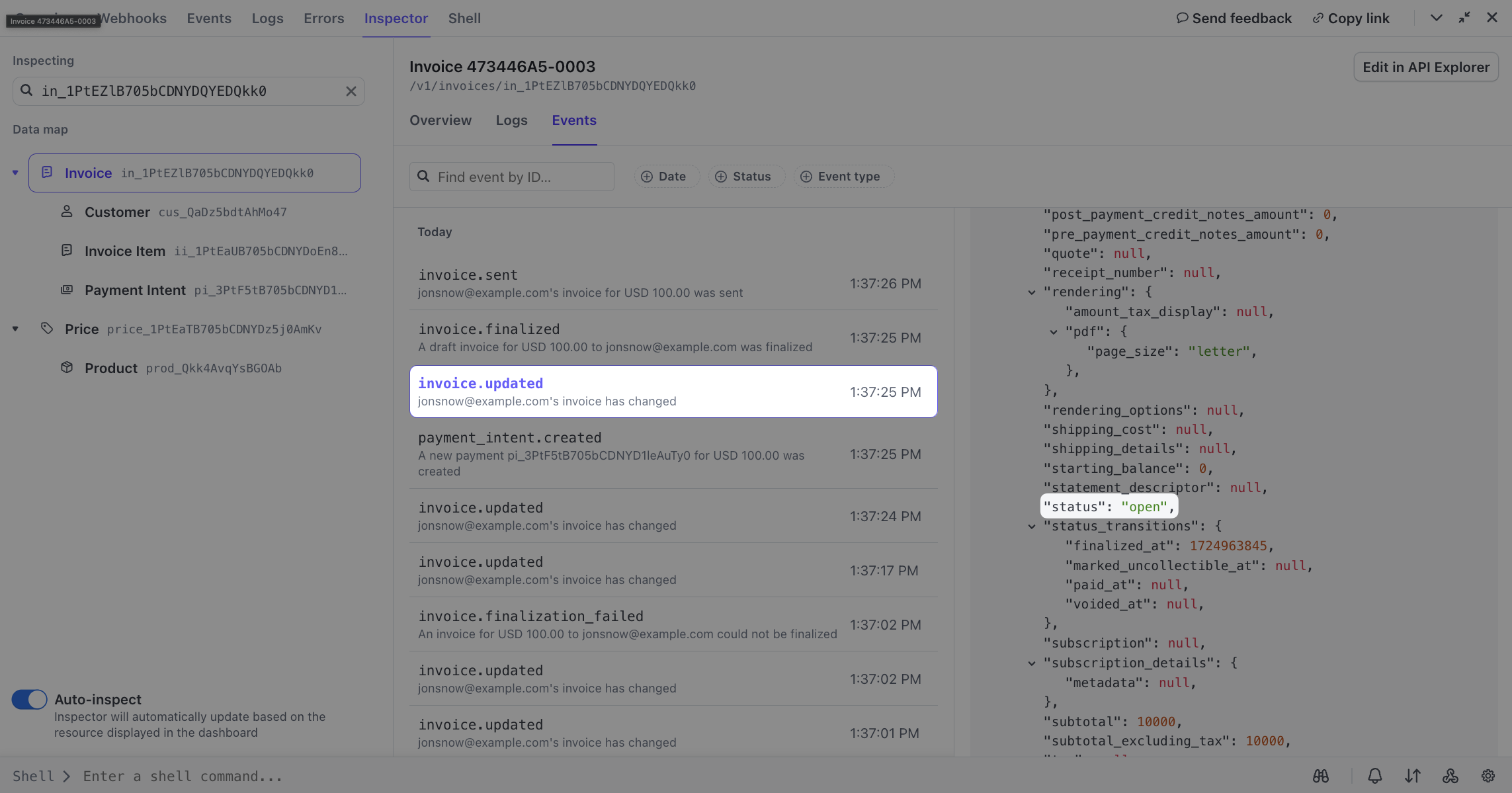
Task: Click the Find event by ID field
Action: [512, 177]
